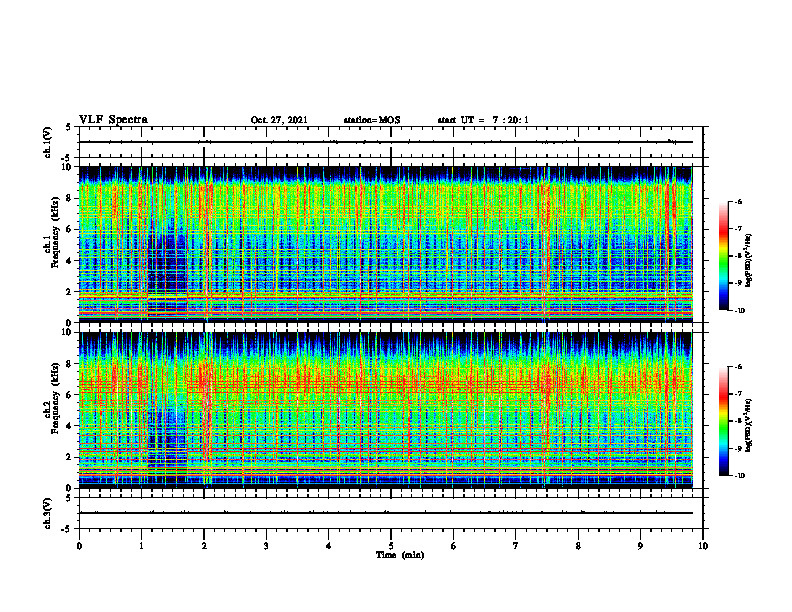The width and height of the screenshot is (792, 612).
Task: Click the "8" kHz tick on ch.2 frequency axis
Action: point(70,364)
